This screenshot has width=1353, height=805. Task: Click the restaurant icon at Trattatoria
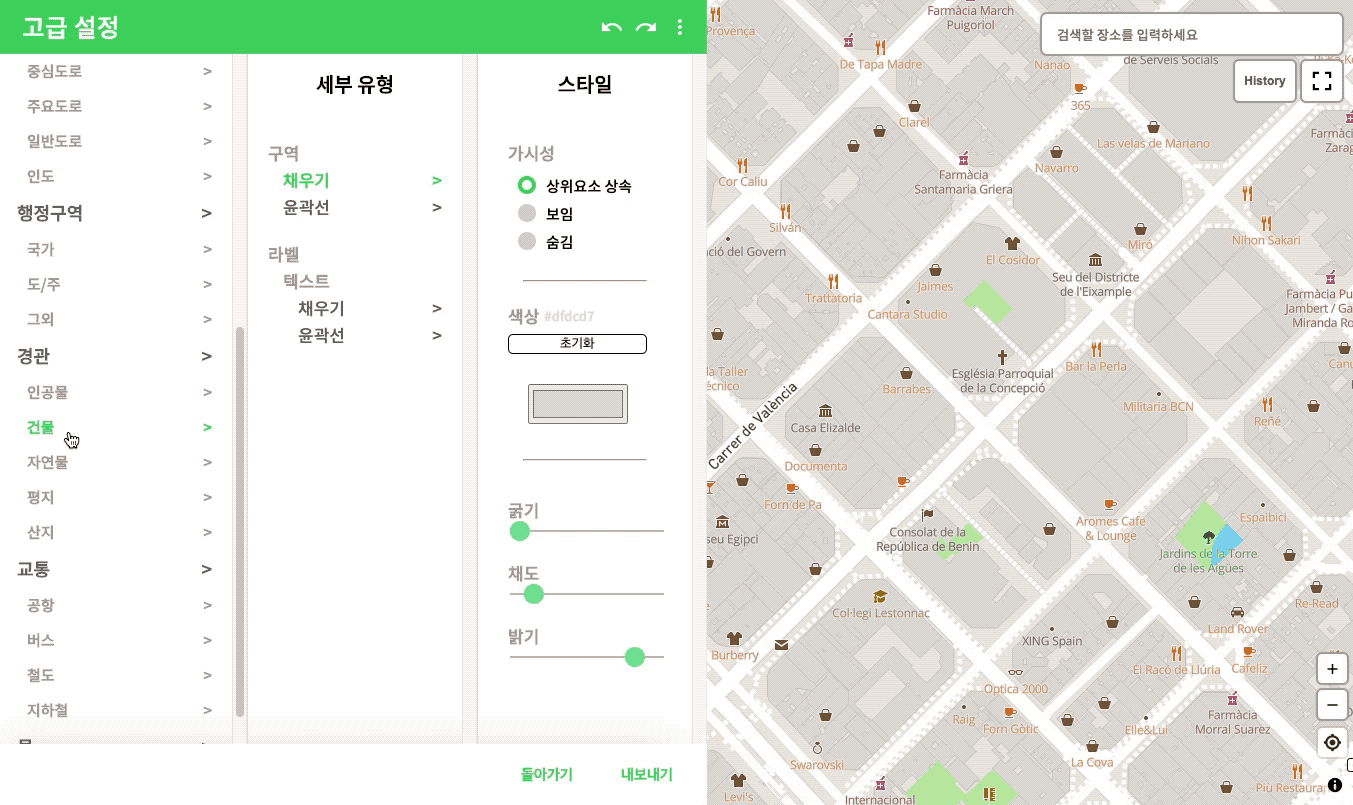pyautogui.click(x=833, y=281)
